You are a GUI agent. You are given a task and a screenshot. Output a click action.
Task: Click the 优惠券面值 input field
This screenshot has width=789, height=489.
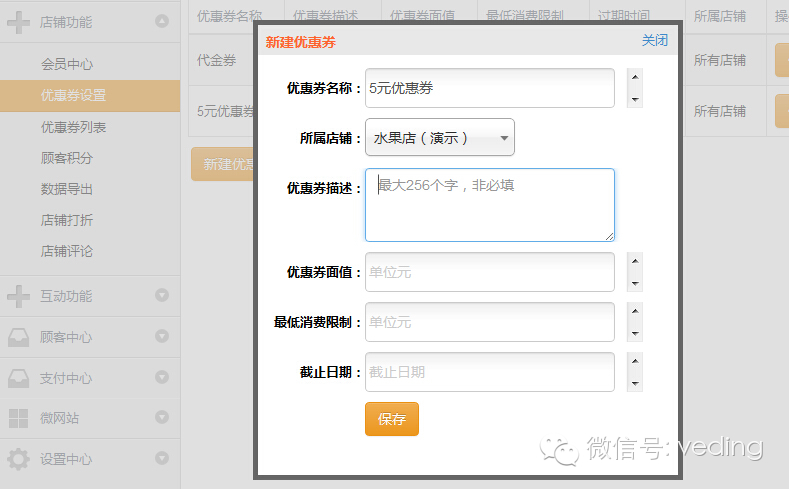click(490, 272)
